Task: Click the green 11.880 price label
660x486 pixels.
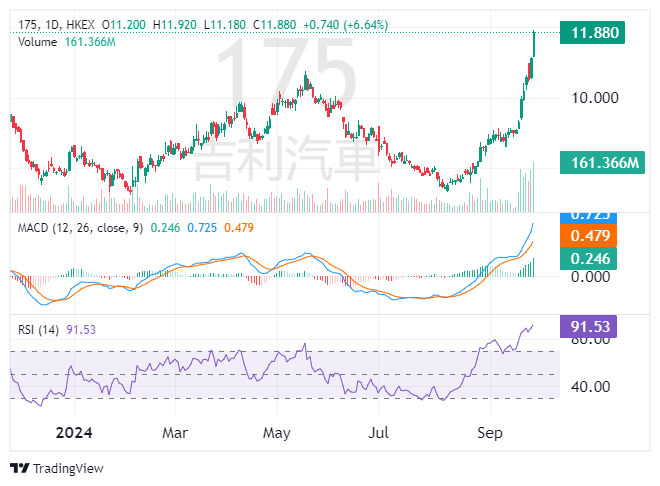Action: point(592,33)
